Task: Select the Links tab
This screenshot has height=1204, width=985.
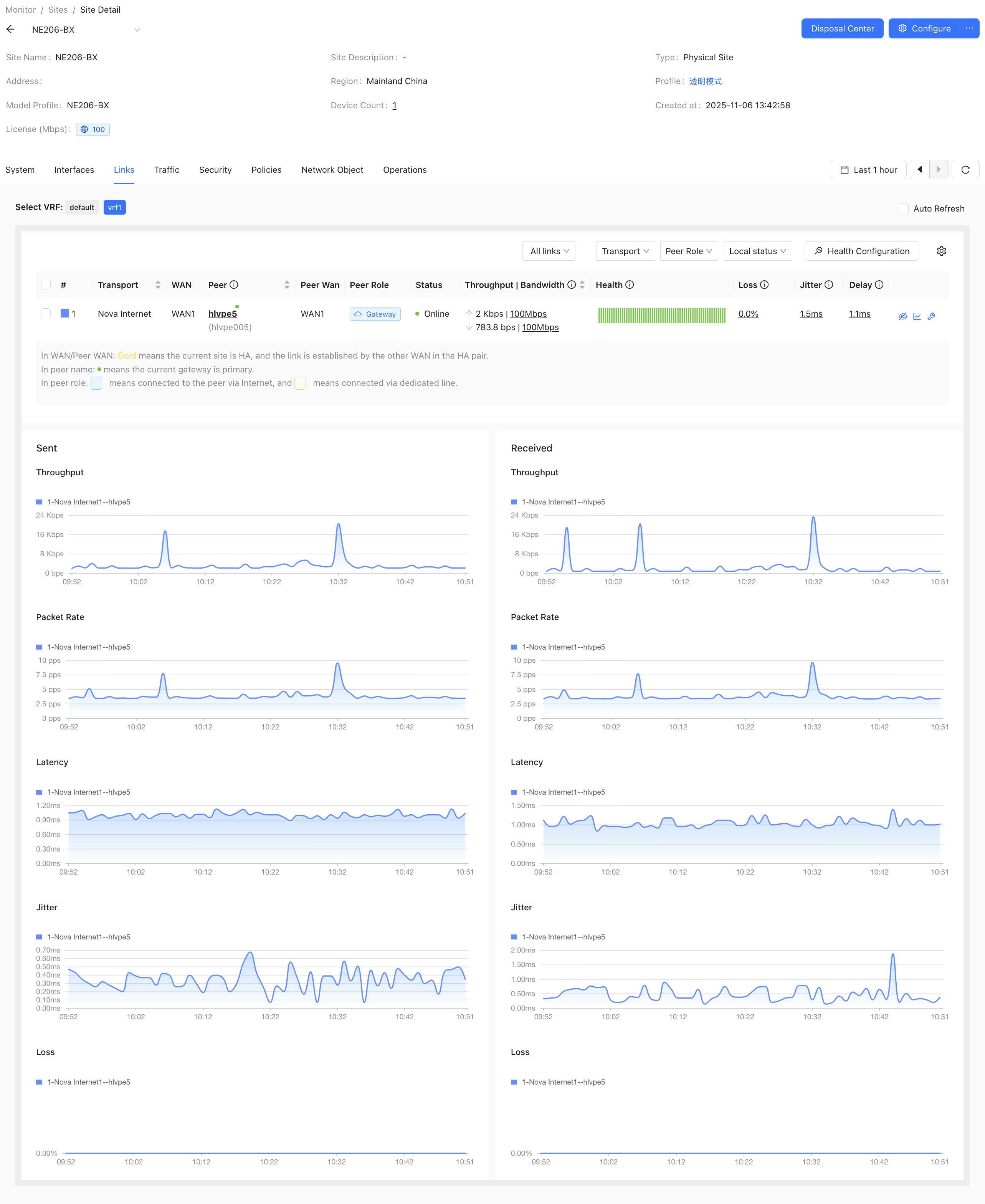Action: coord(124,170)
